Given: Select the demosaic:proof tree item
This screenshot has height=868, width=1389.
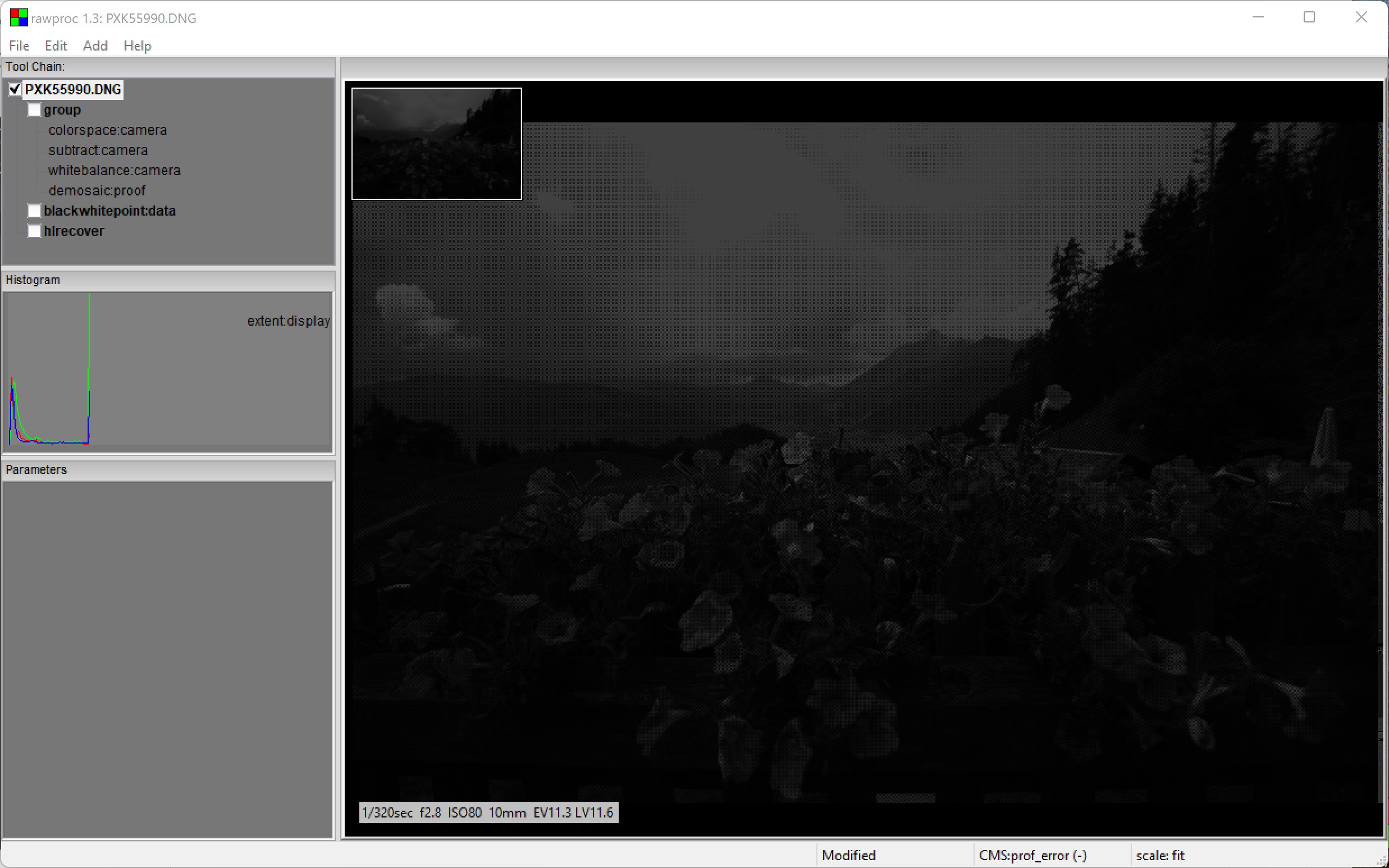Looking at the screenshot, I should (x=97, y=190).
